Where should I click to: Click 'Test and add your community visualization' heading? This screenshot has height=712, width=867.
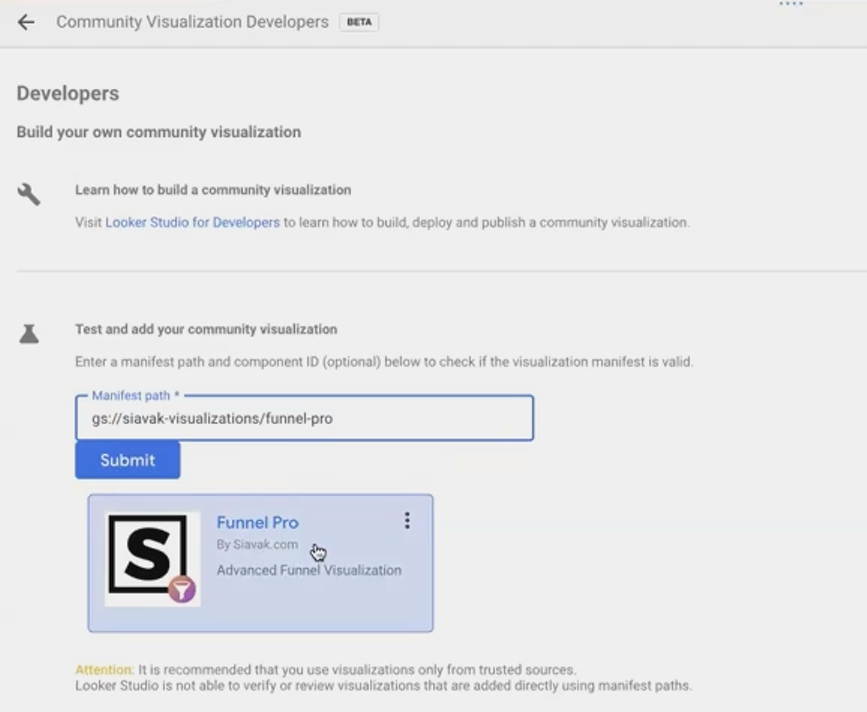point(206,329)
